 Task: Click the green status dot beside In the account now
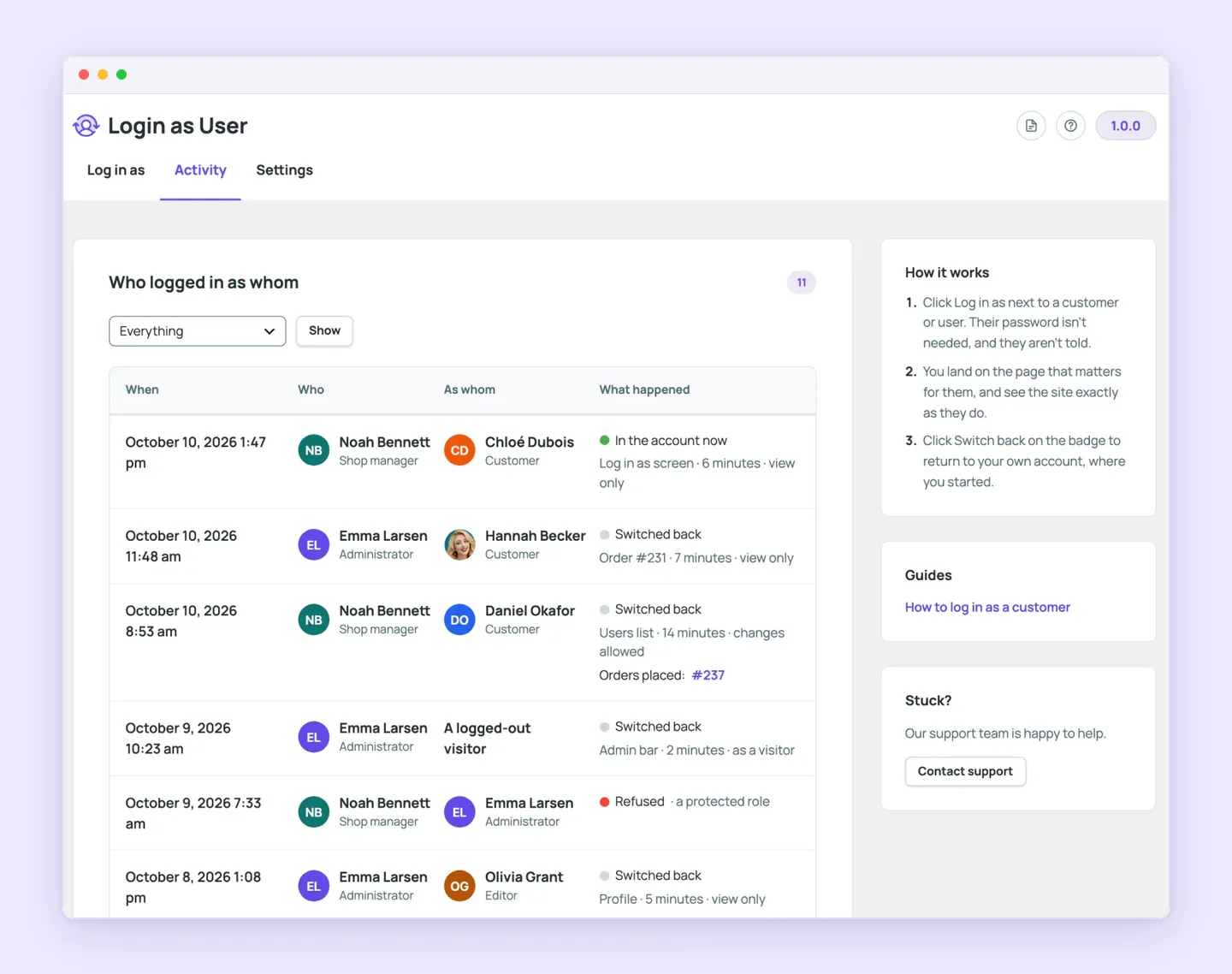click(605, 441)
